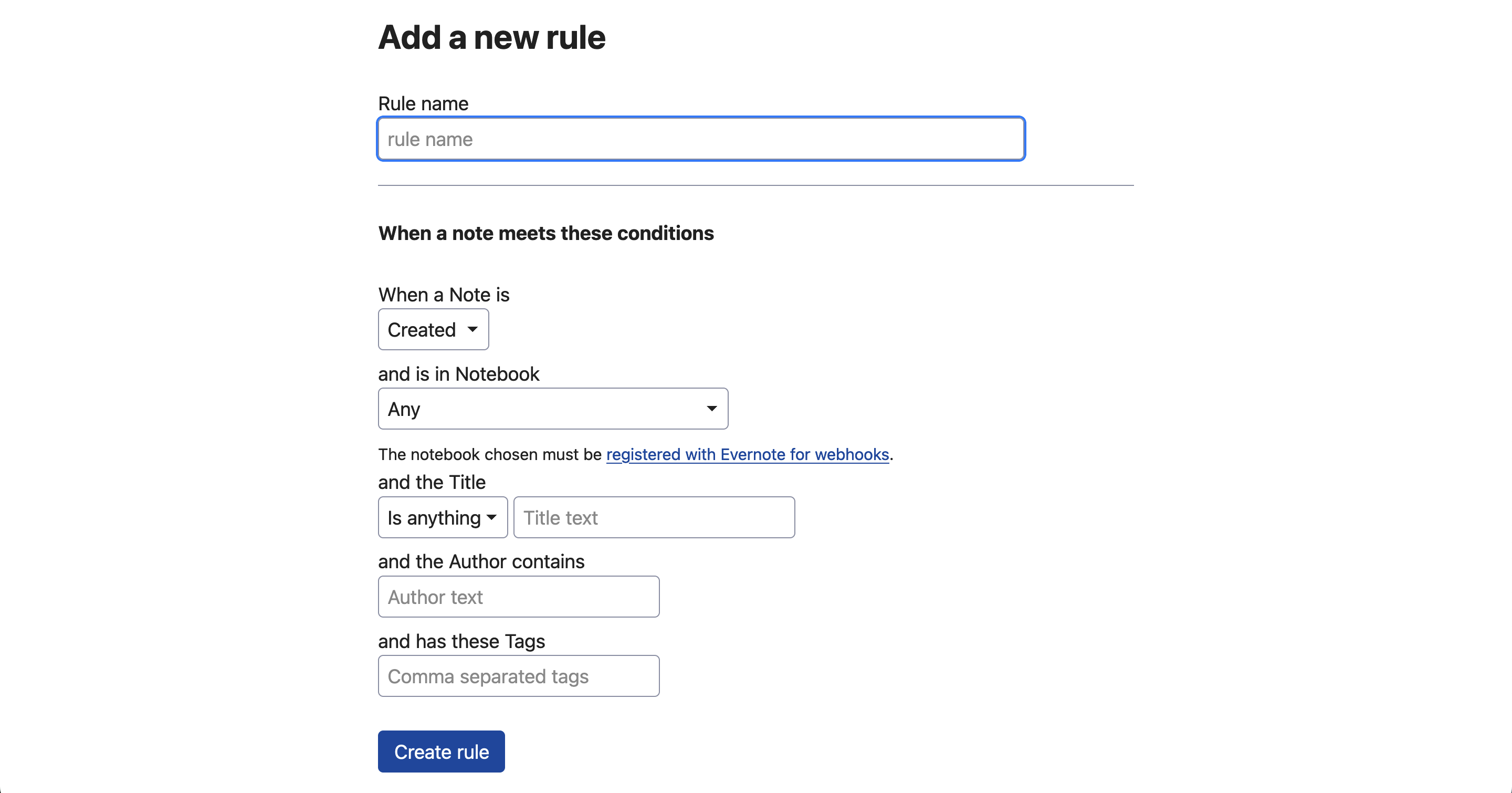This screenshot has height=793, width=1512.
Task: Click the When a Note is label
Action: tap(444, 294)
